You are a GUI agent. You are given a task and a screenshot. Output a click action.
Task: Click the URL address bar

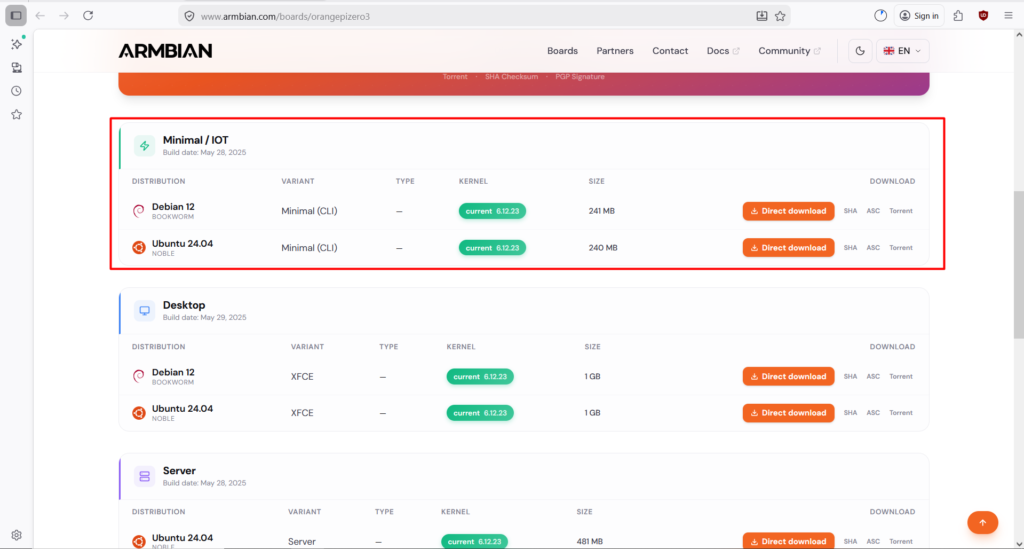[x=450, y=16]
